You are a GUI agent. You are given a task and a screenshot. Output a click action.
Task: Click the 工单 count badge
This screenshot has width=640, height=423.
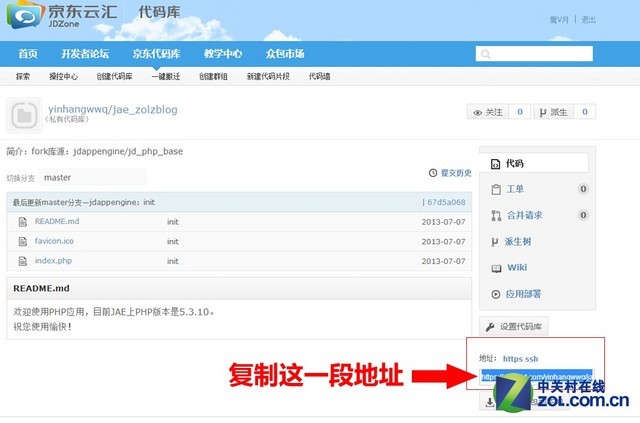(583, 189)
